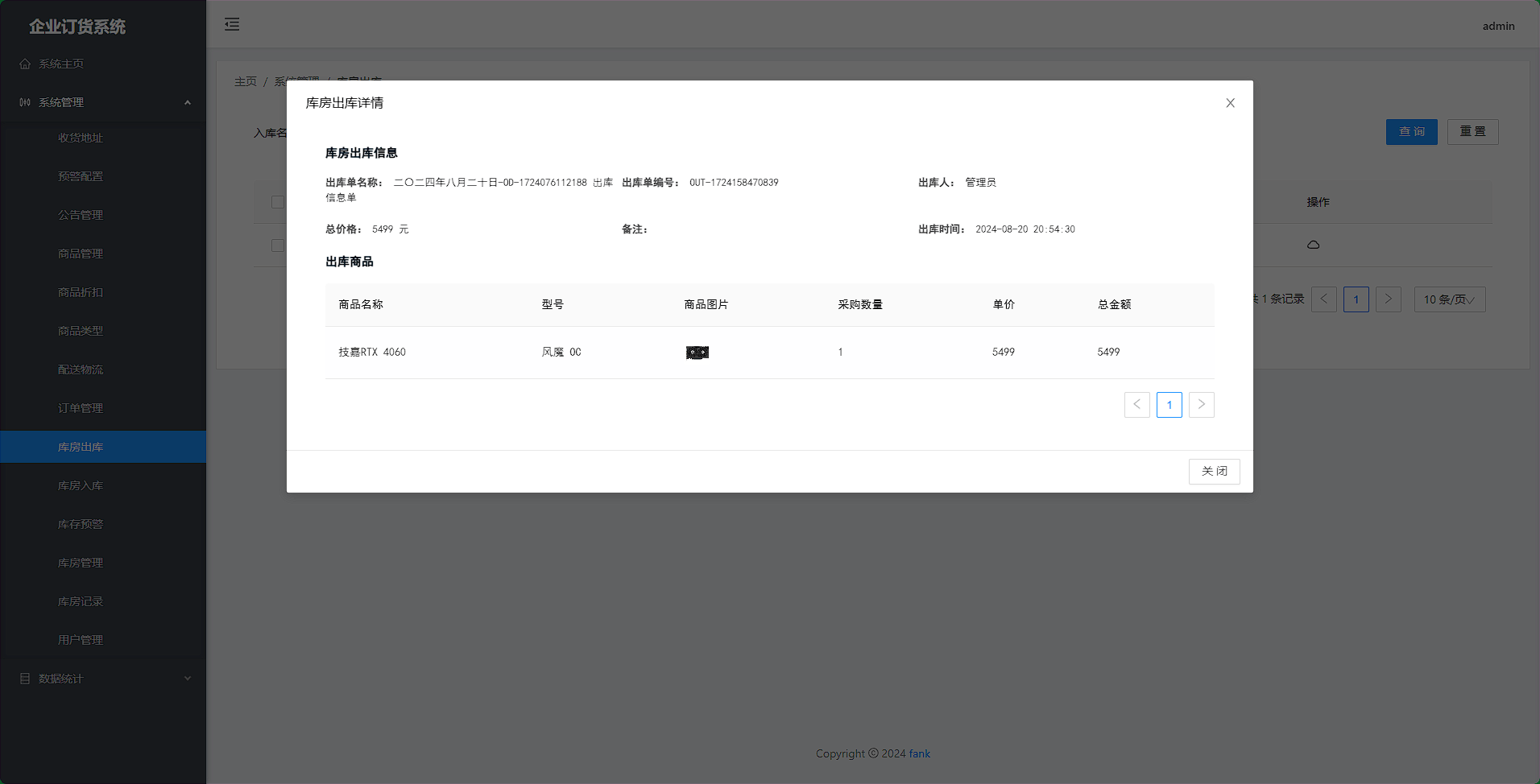Click the 操作 column header in background
Image resolution: width=1540 pixels, height=784 pixels.
1318,202
